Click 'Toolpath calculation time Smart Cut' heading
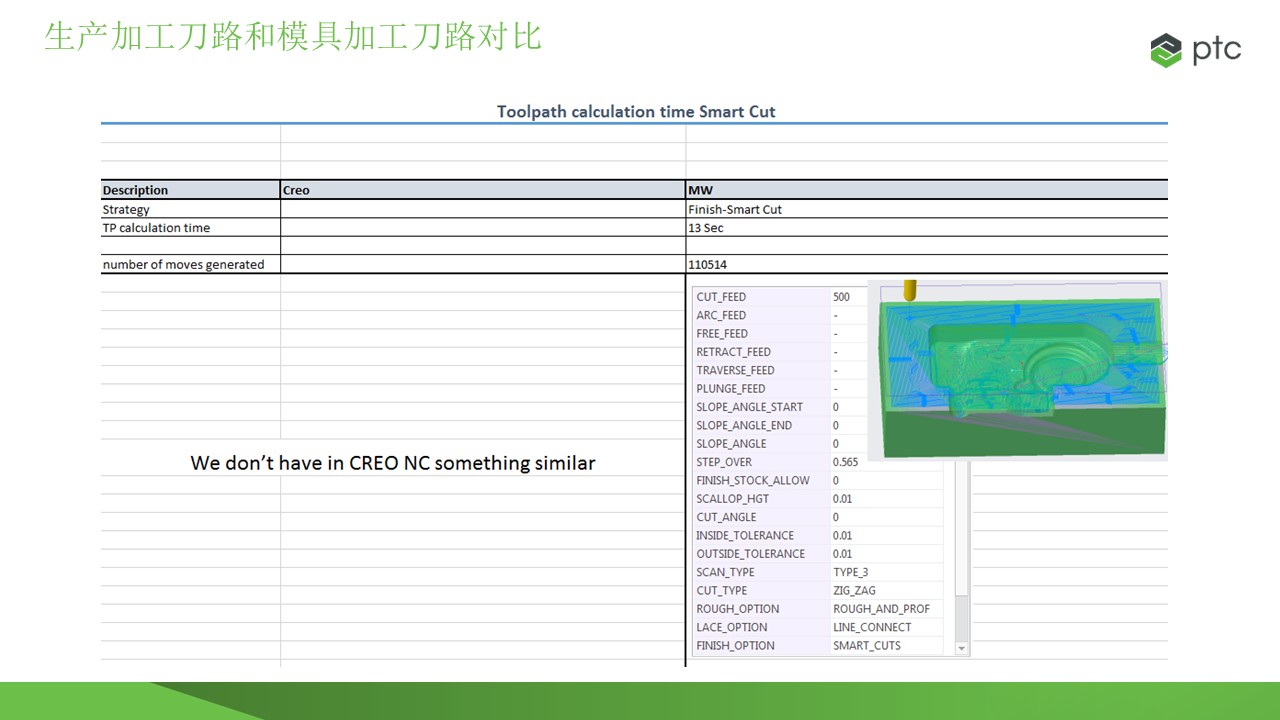This screenshot has height=720, width=1280. pos(636,112)
